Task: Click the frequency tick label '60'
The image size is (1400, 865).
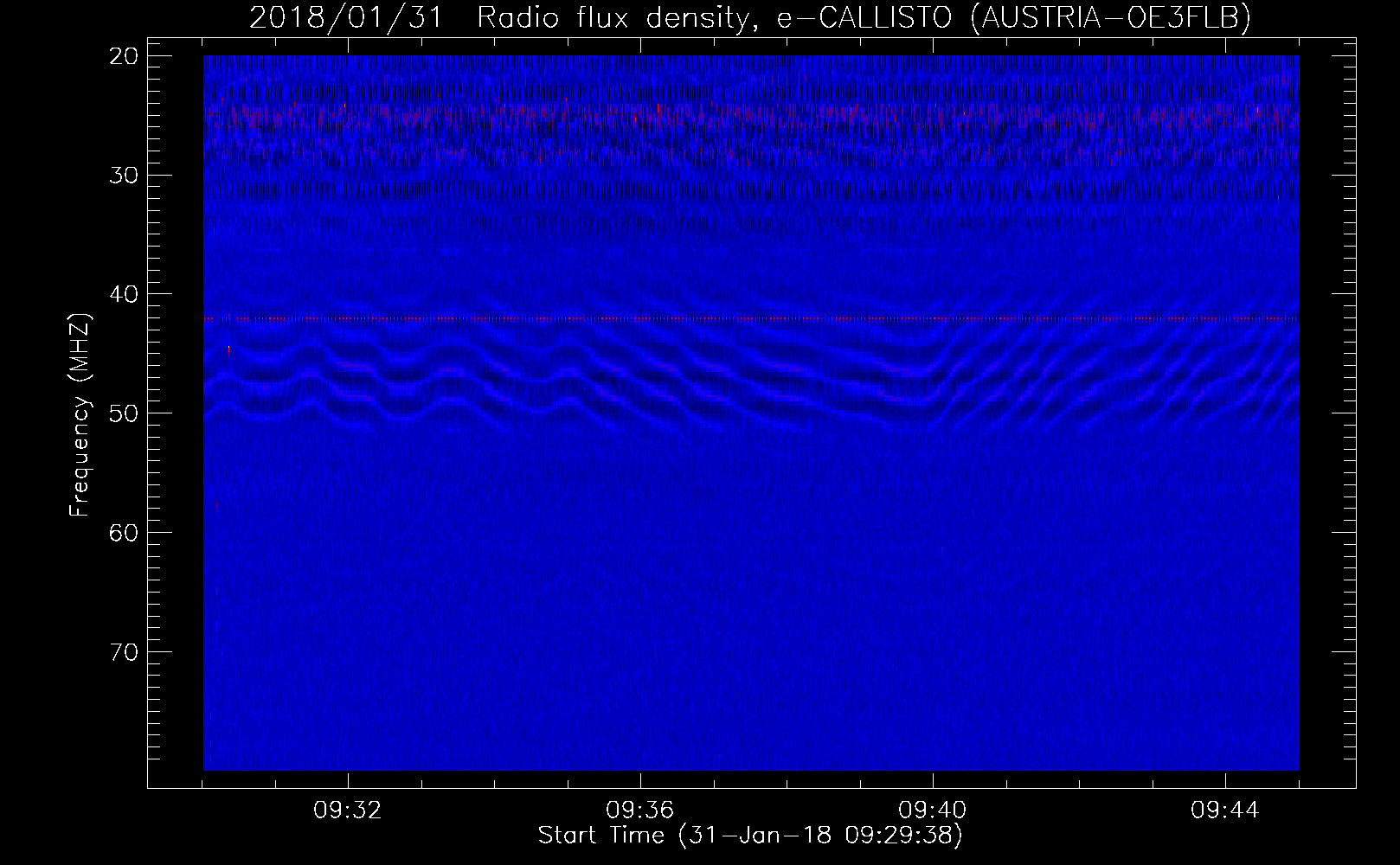Action: tap(124, 533)
